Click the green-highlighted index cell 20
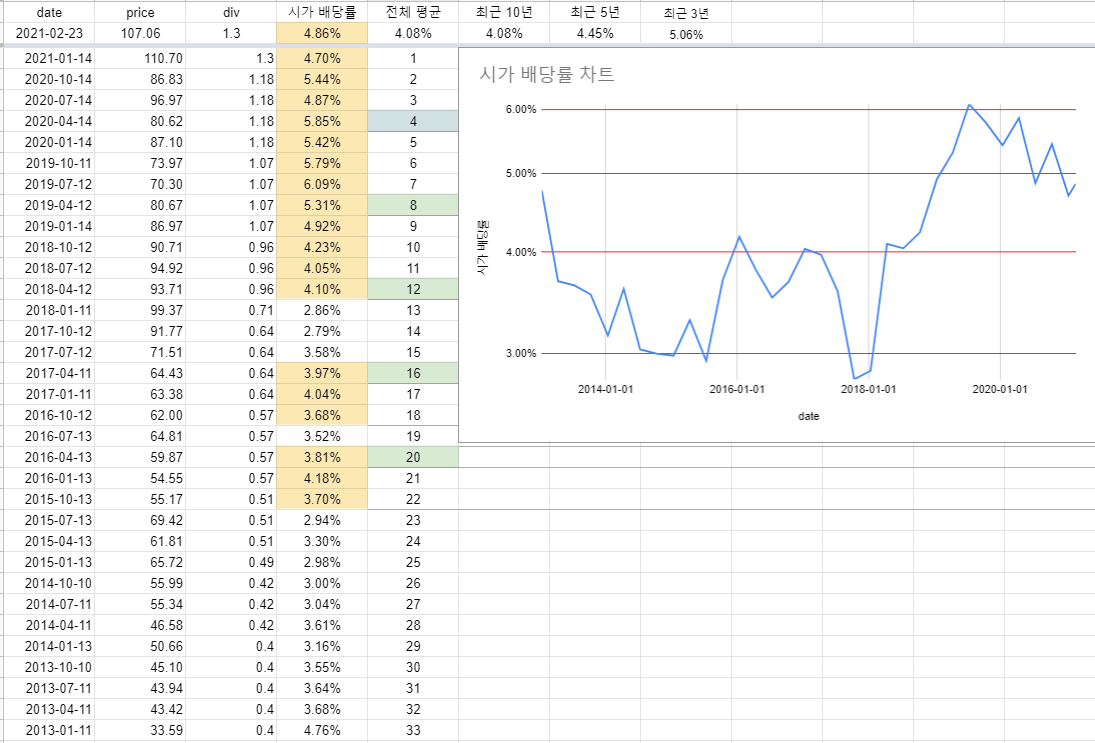Screen dimensions: 1095x743 coord(413,457)
